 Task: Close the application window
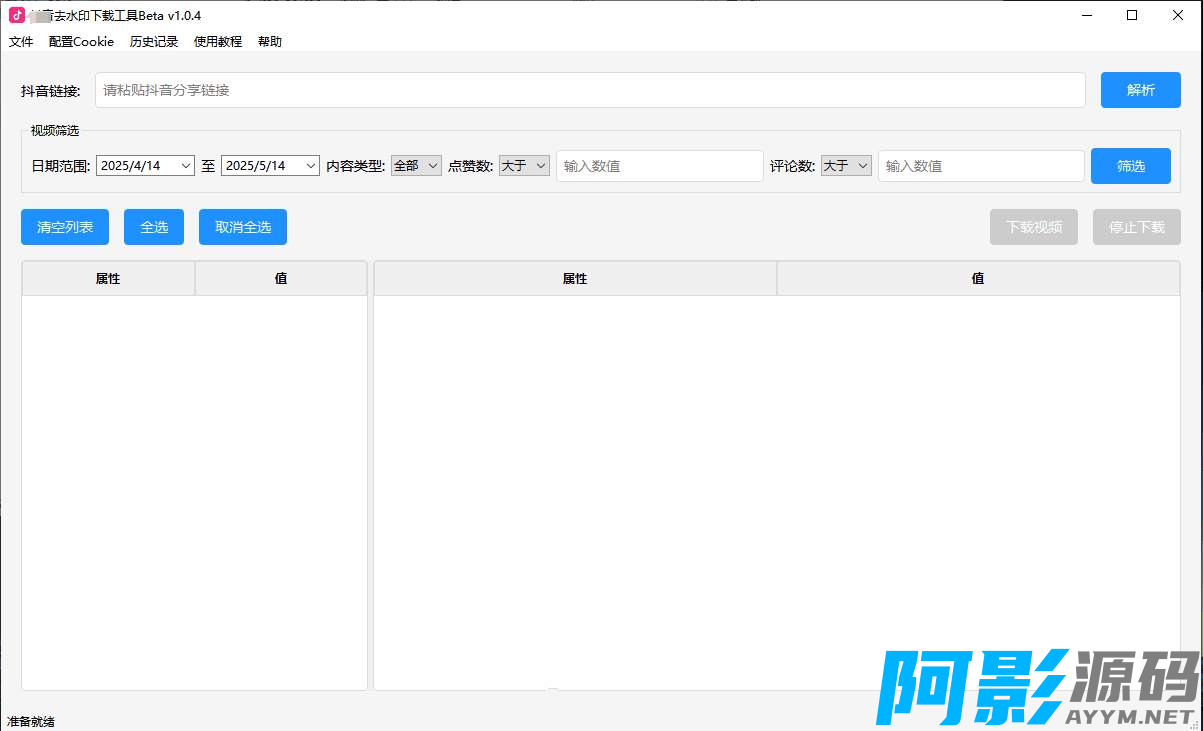1178,15
